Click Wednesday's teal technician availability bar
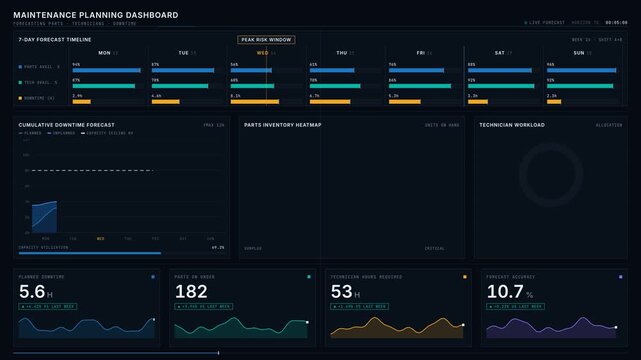Viewport: 641px width, 360px height. 252,86
